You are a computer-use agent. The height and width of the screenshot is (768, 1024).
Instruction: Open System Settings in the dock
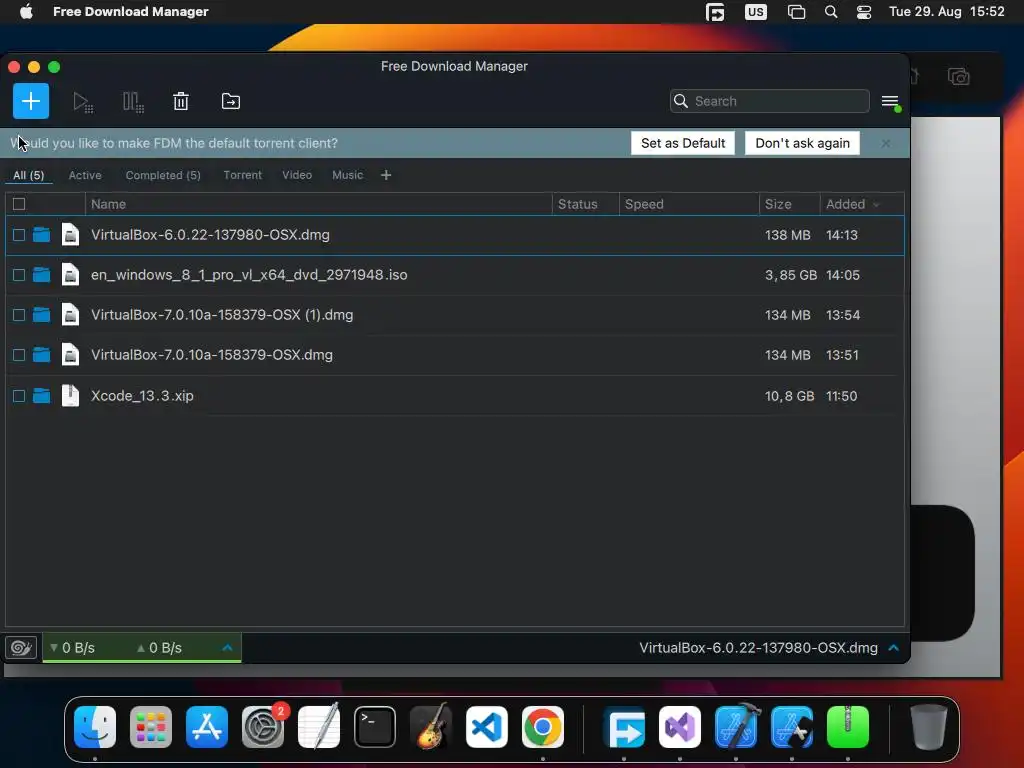click(x=263, y=727)
